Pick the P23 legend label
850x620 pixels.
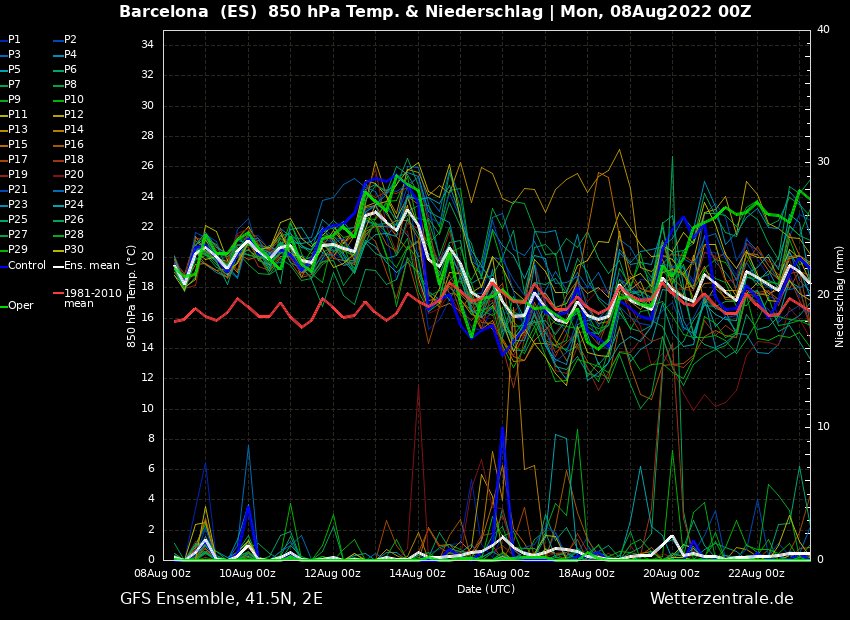[14, 204]
